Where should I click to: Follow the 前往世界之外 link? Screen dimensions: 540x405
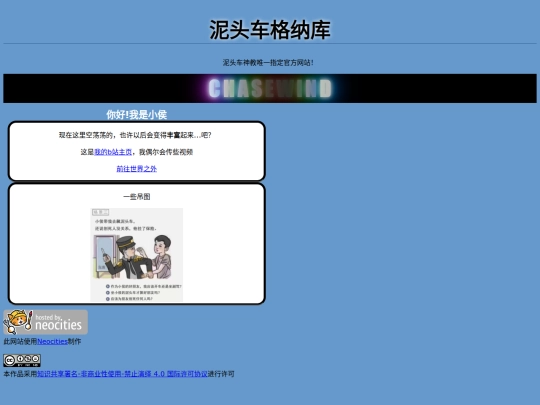pyautogui.click(x=136, y=169)
